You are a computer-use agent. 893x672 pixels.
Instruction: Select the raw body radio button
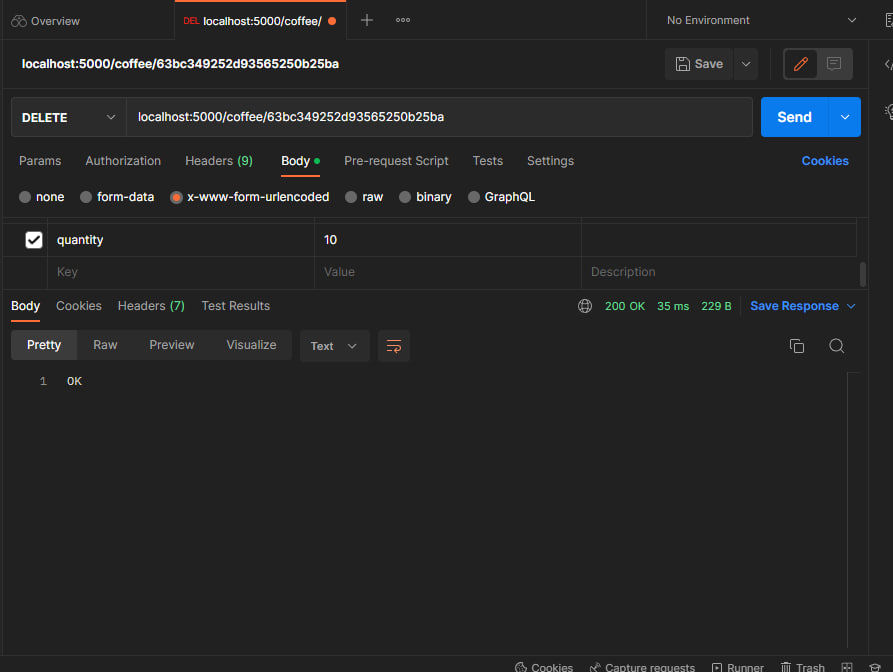351,197
